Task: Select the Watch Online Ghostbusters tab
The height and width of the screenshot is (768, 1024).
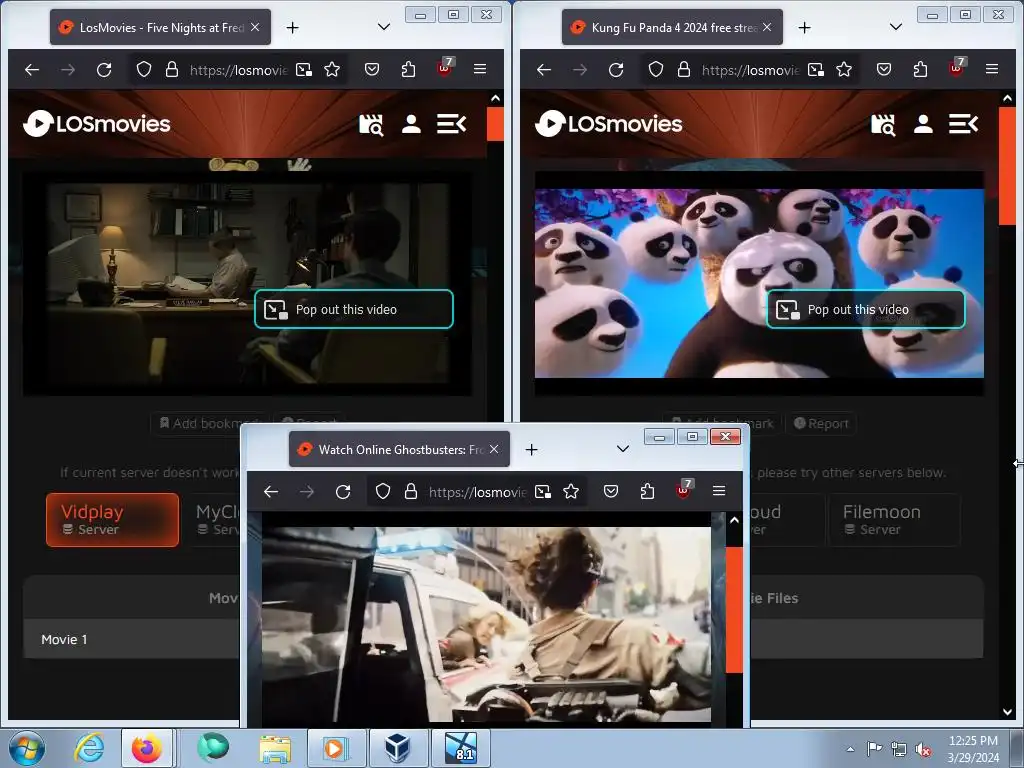Action: pos(399,449)
